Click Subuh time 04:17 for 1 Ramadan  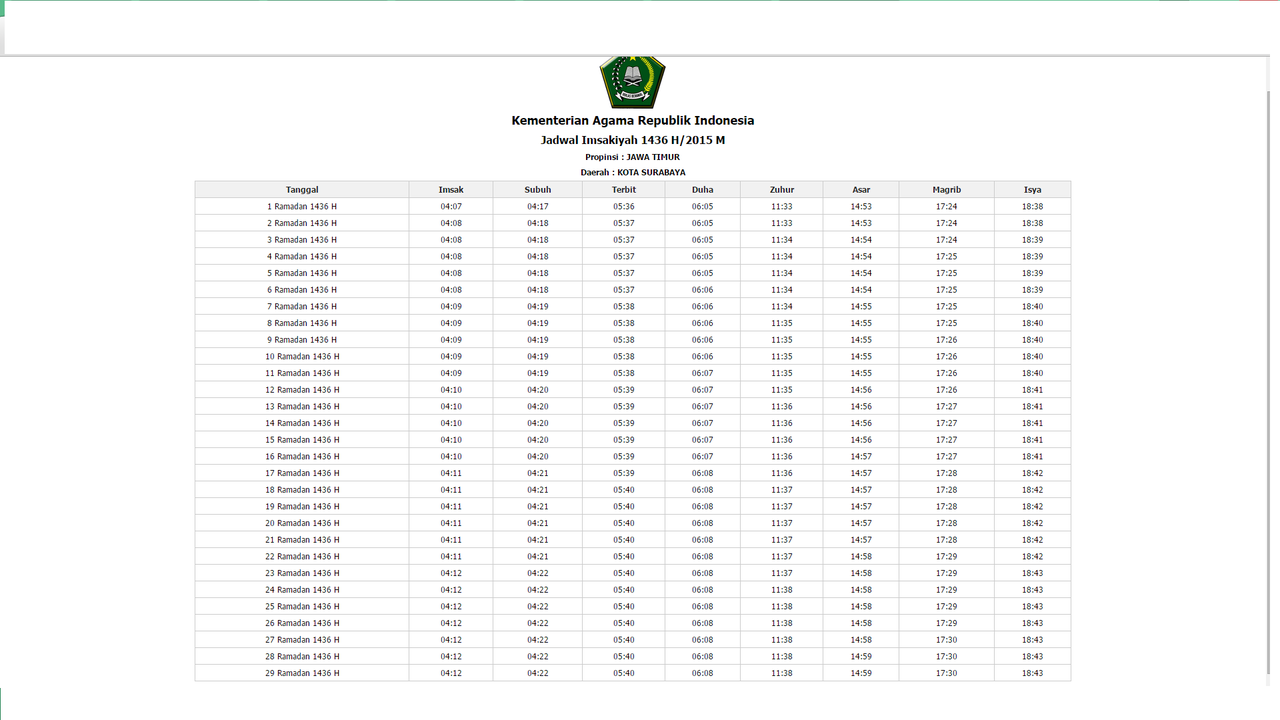[x=538, y=207]
